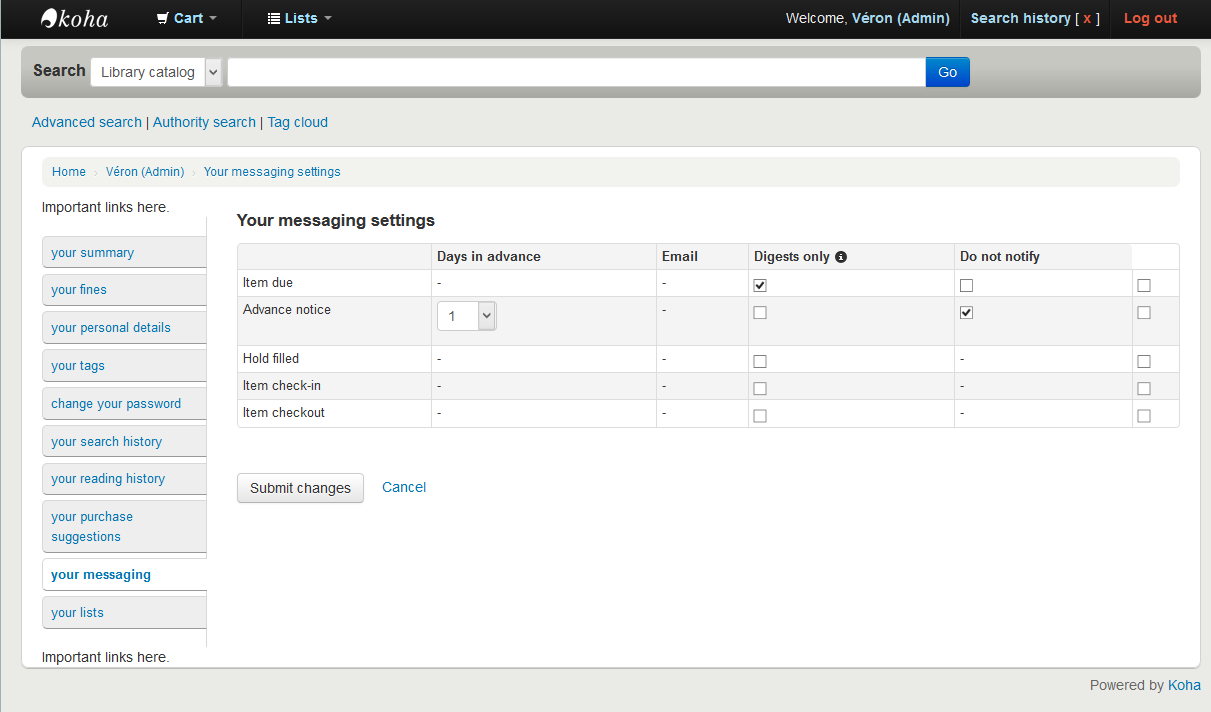Click the Submit changes button

pos(300,488)
